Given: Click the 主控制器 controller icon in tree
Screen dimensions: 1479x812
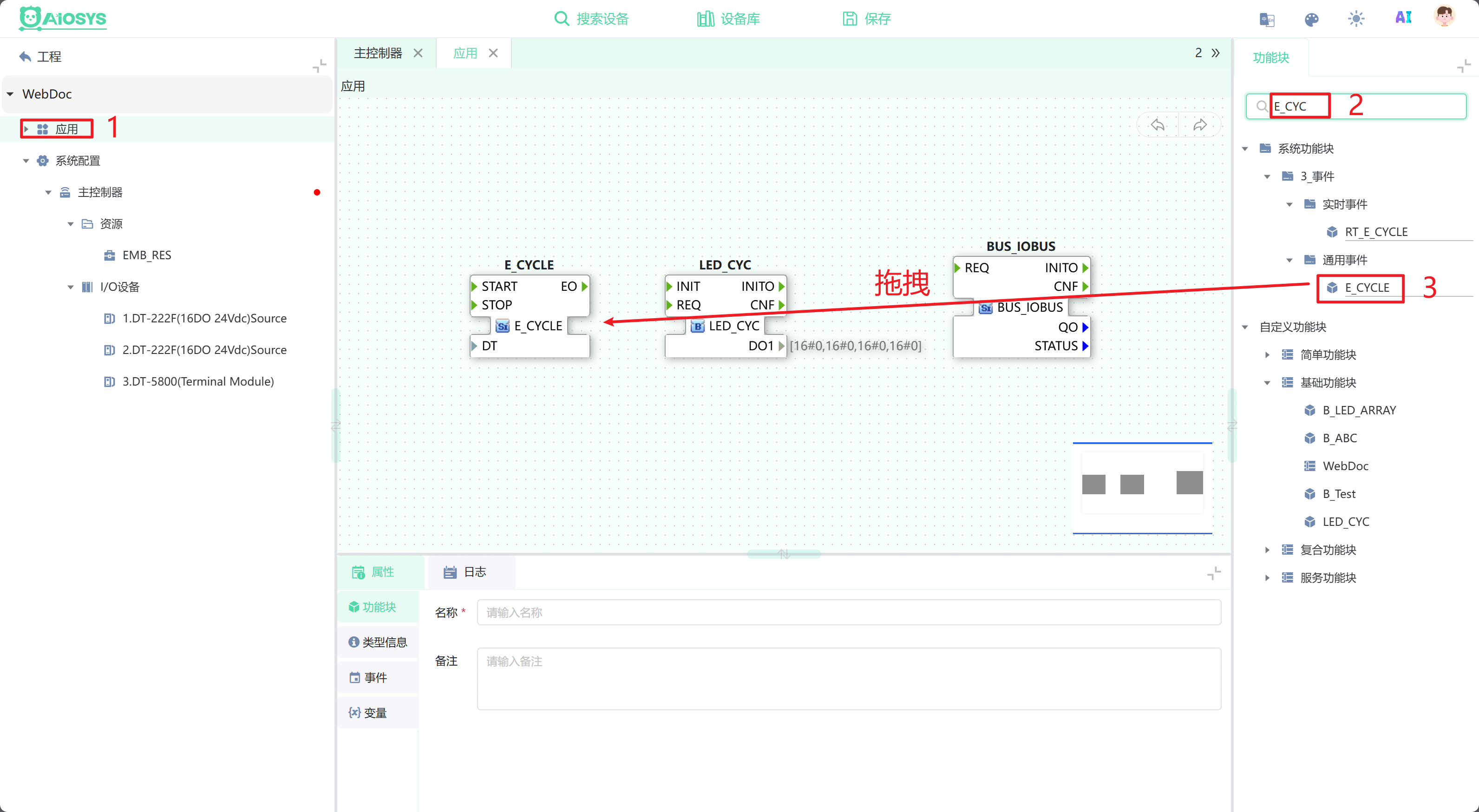Looking at the screenshot, I should [x=65, y=192].
